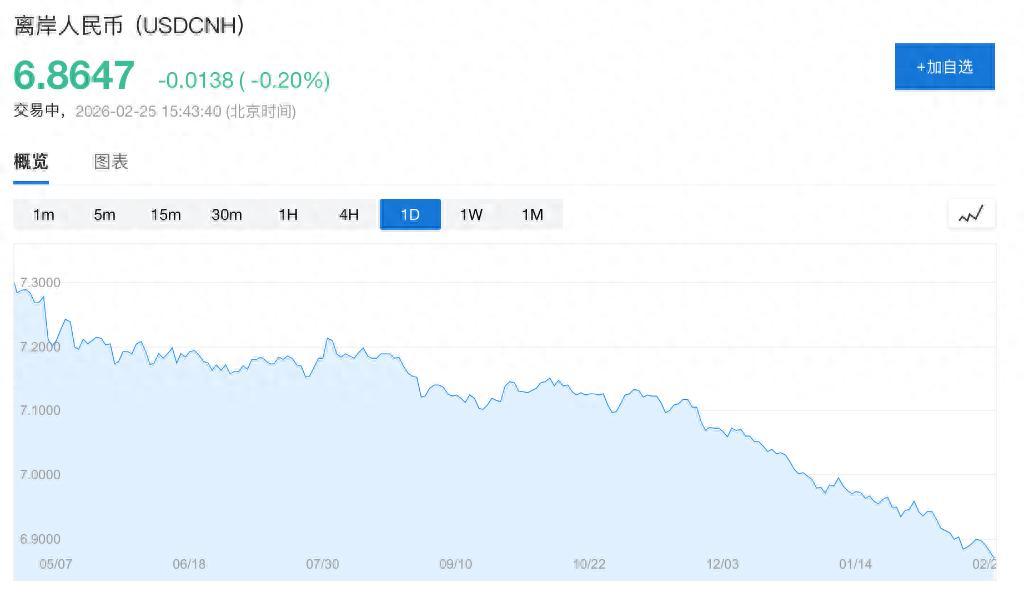
Task: Switch to the 图表 tab
Action: (x=111, y=162)
